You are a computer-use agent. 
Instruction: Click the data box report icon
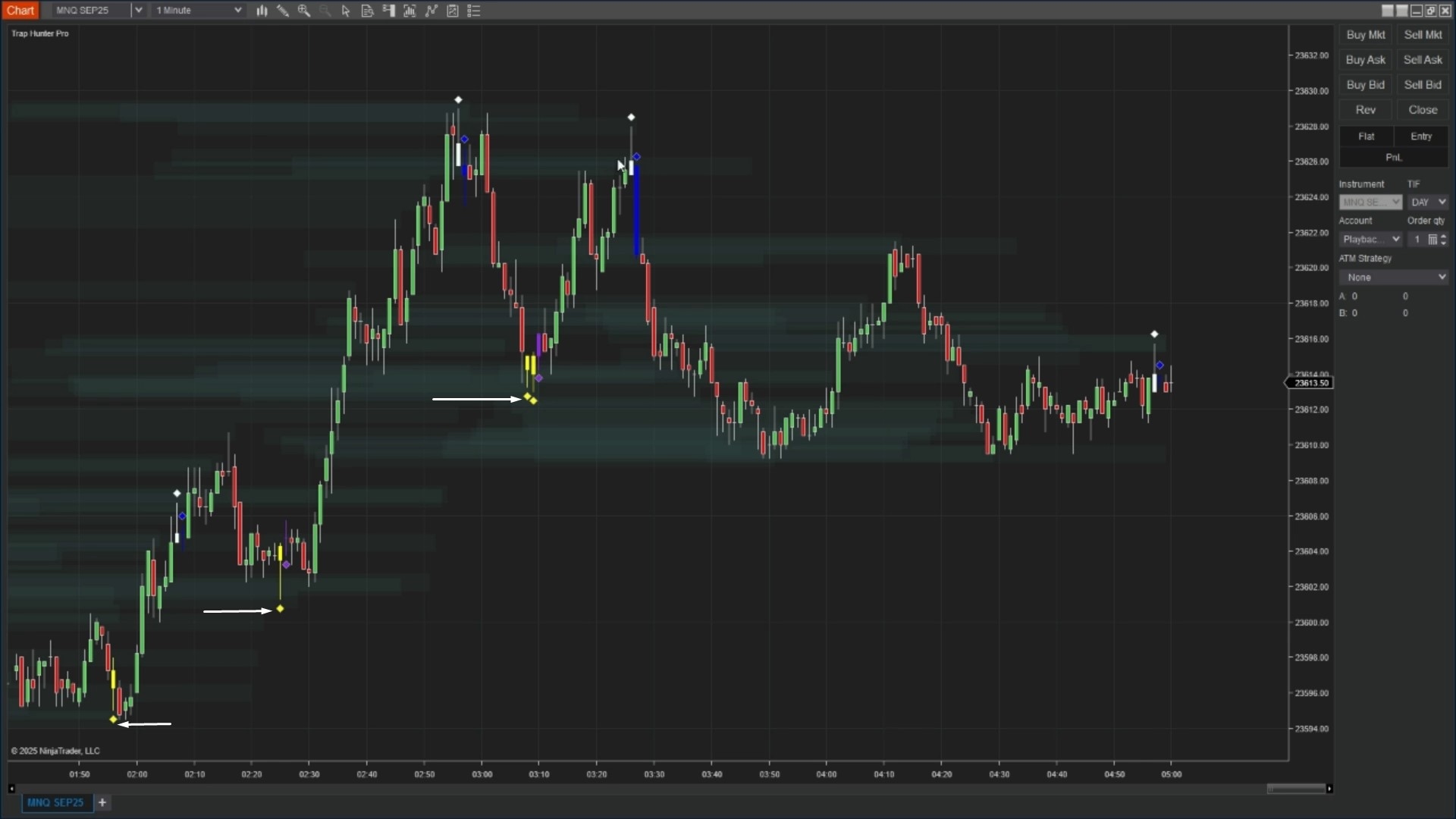pos(367,11)
